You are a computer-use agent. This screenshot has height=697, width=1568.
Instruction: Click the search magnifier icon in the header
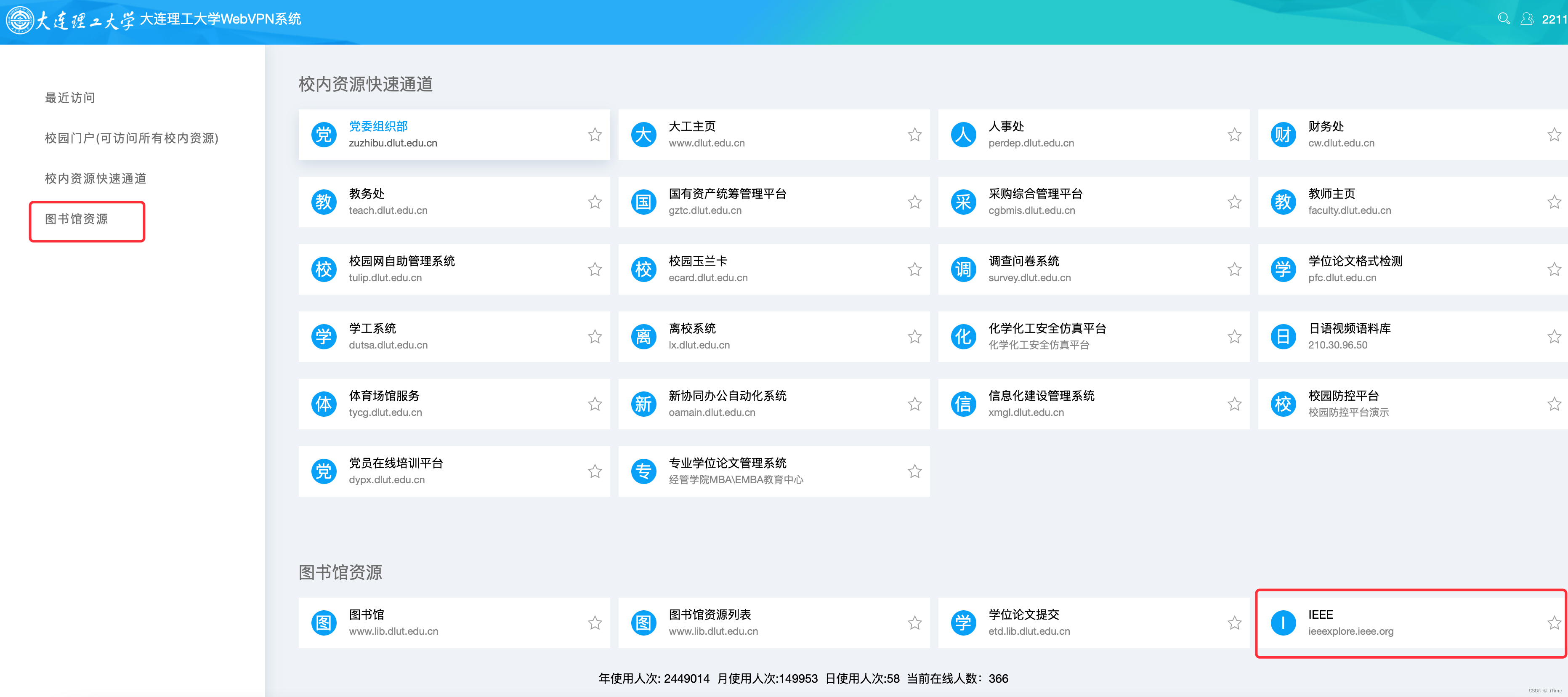[x=1504, y=19]
